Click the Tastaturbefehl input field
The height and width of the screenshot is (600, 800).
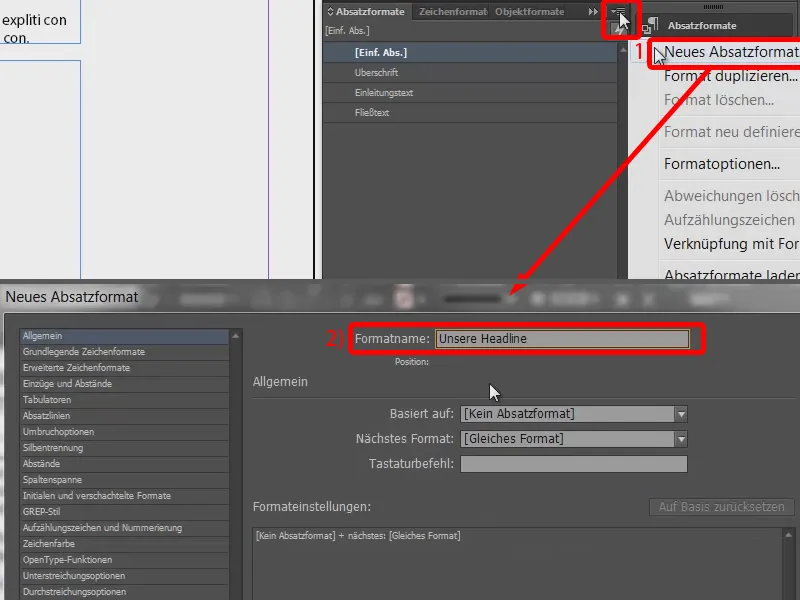point(573,464)
